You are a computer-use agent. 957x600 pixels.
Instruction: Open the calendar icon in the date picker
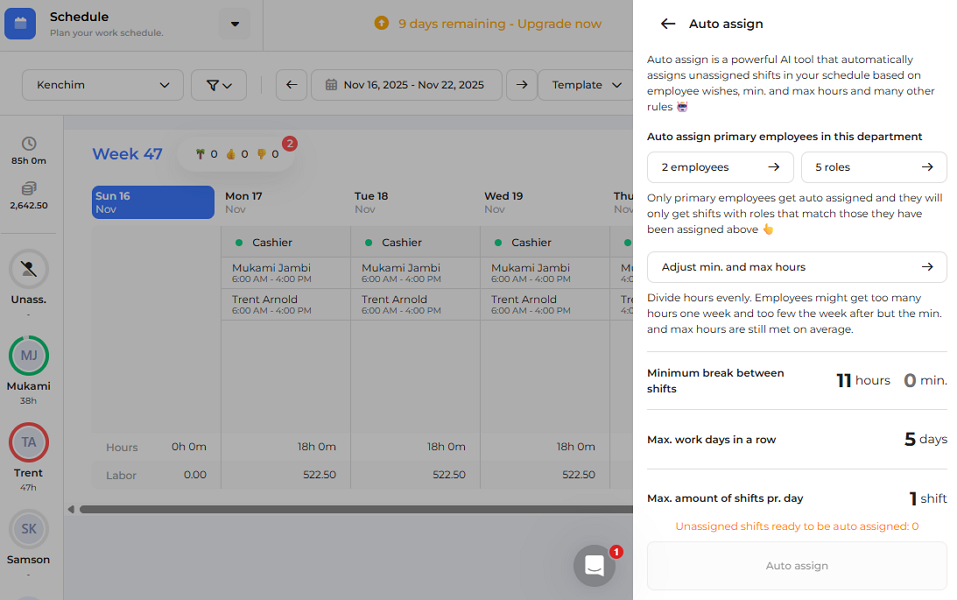(330, 85)
